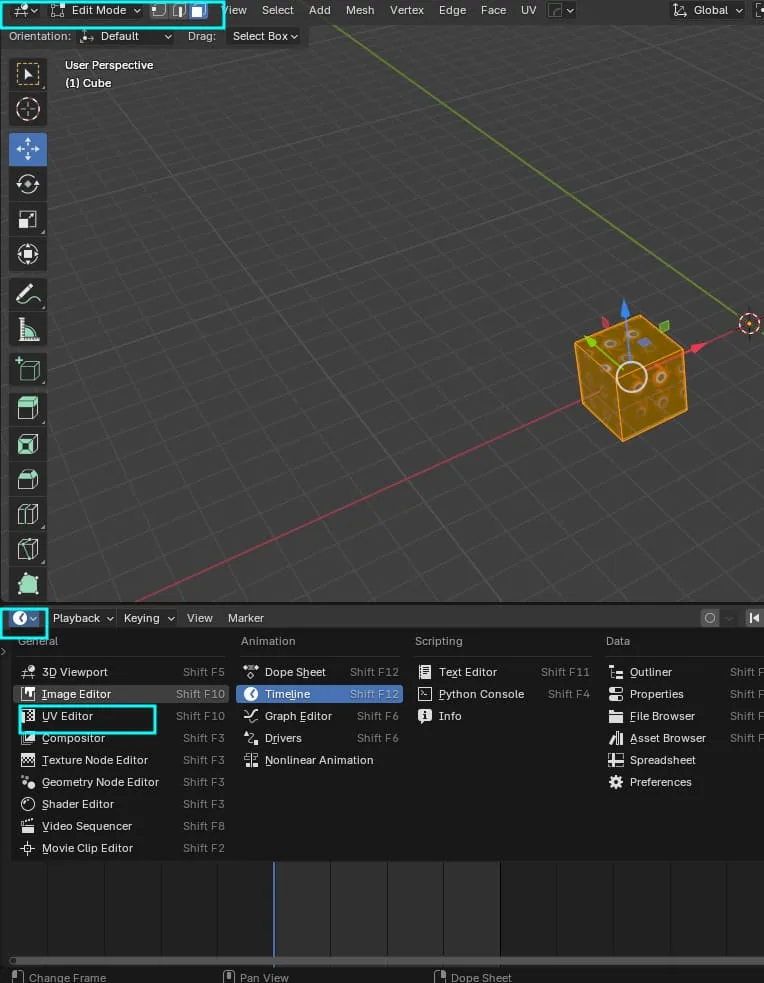
Task: Open the Edge menu
Action: [x=452, y=11]
